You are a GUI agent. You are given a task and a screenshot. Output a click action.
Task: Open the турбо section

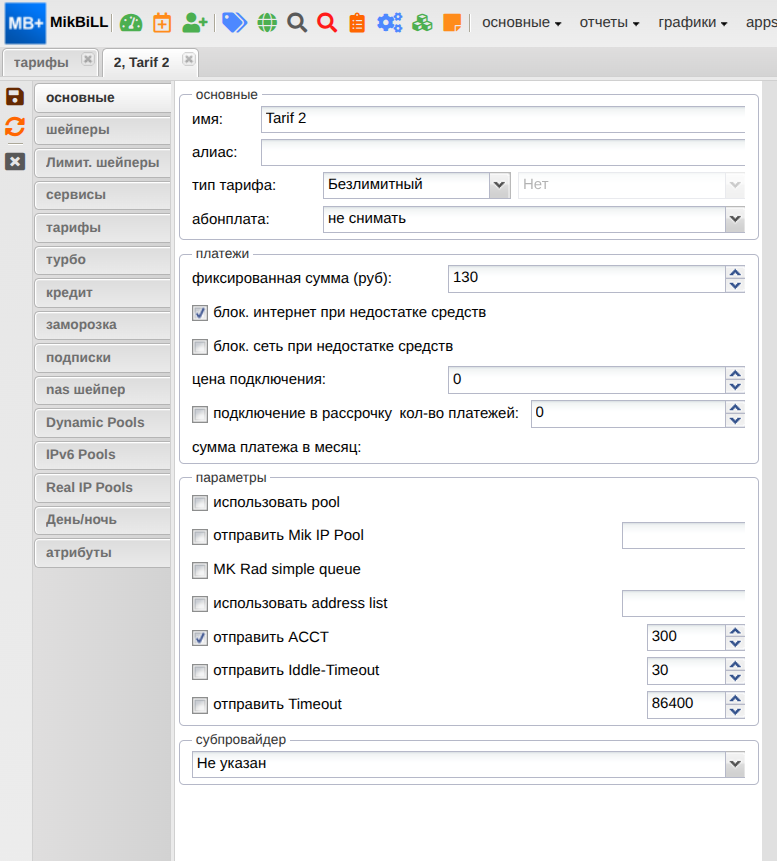coord(103,260)
